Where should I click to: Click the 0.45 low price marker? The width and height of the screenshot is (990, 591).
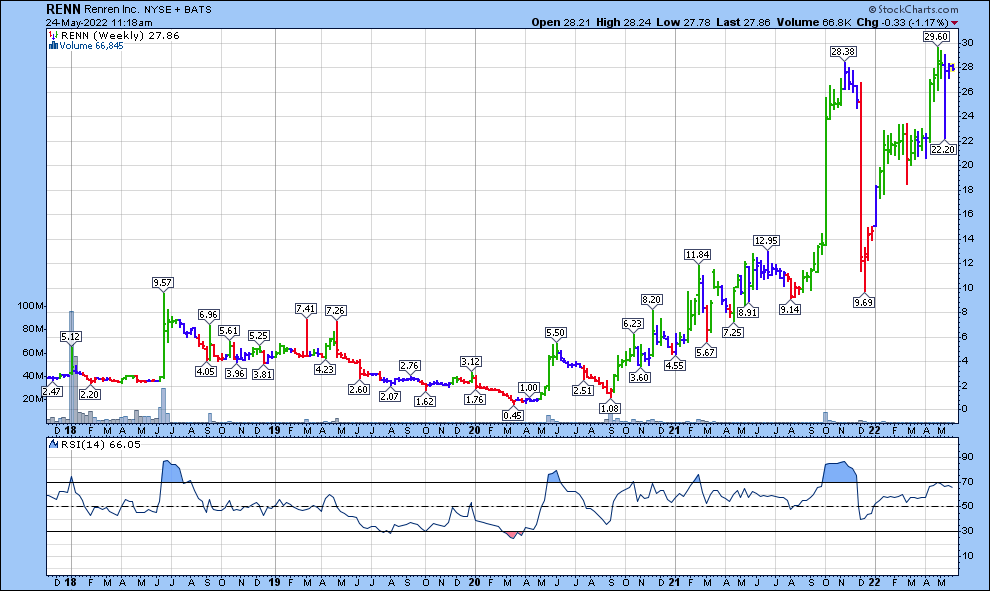point(513,415)
